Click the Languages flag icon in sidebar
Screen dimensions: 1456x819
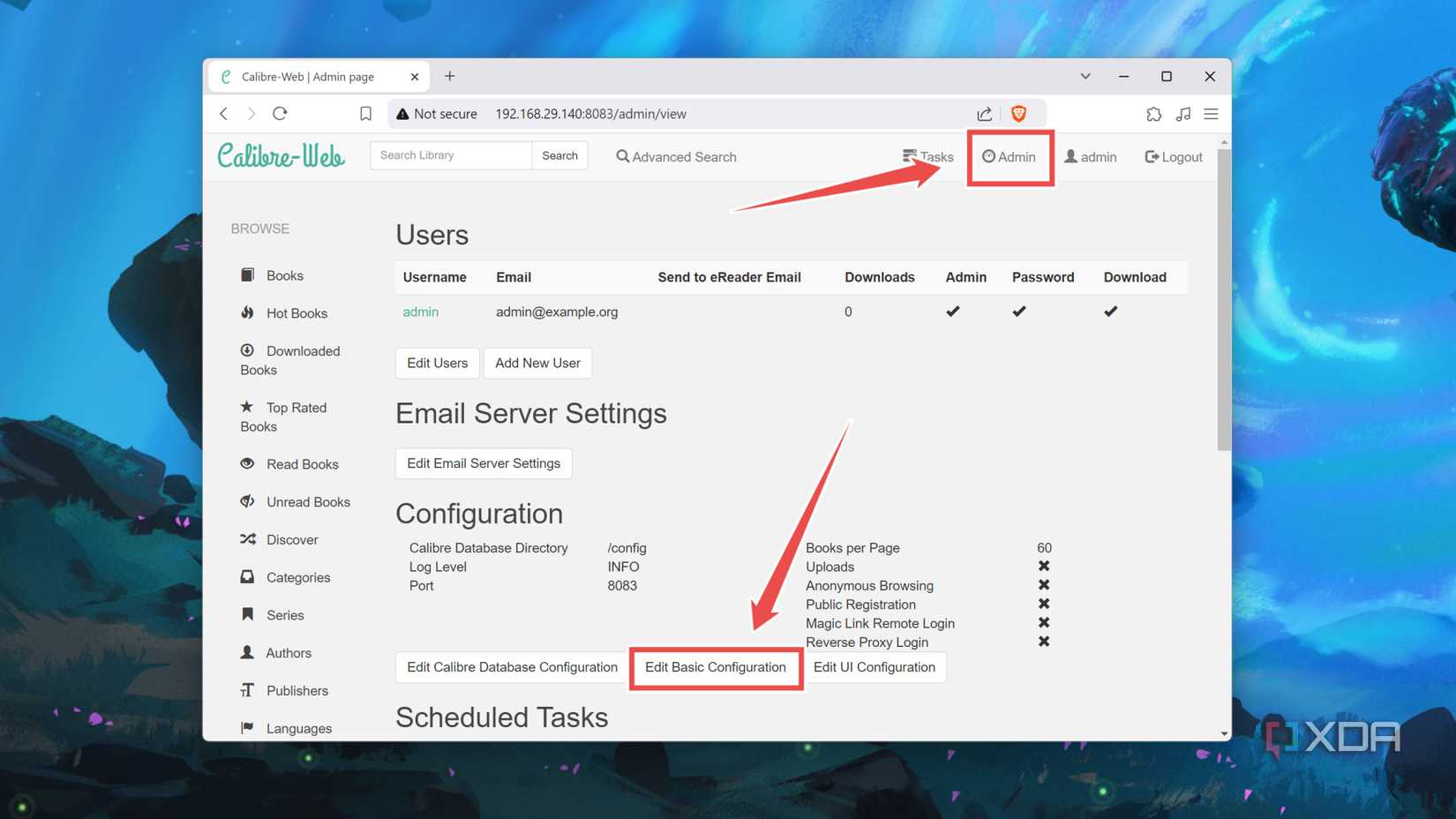click(x=247, y=727)
